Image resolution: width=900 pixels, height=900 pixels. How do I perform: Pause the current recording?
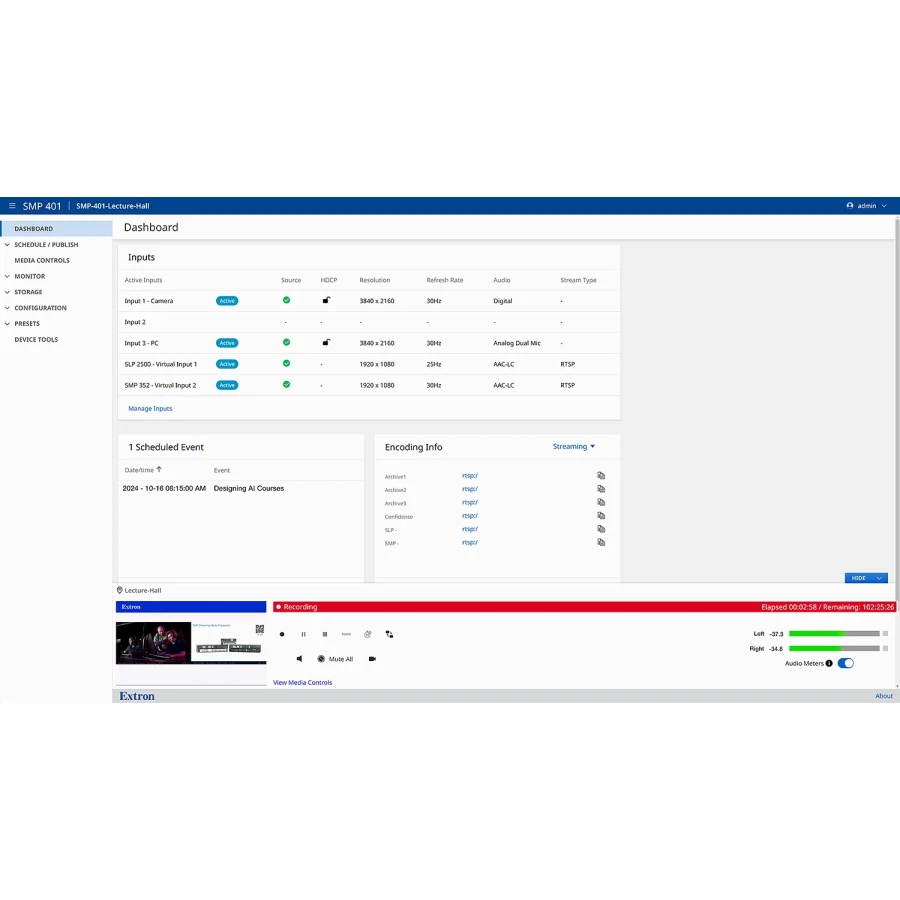coord(304,634)
